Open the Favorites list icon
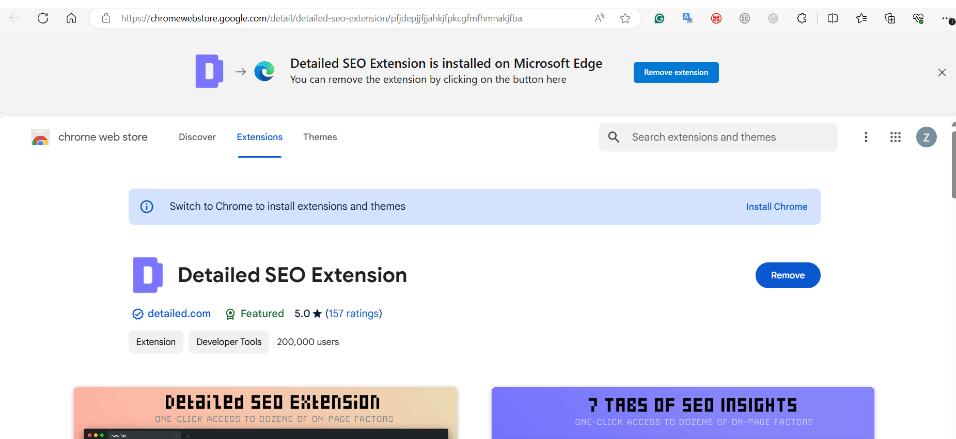 click(861, 18)
